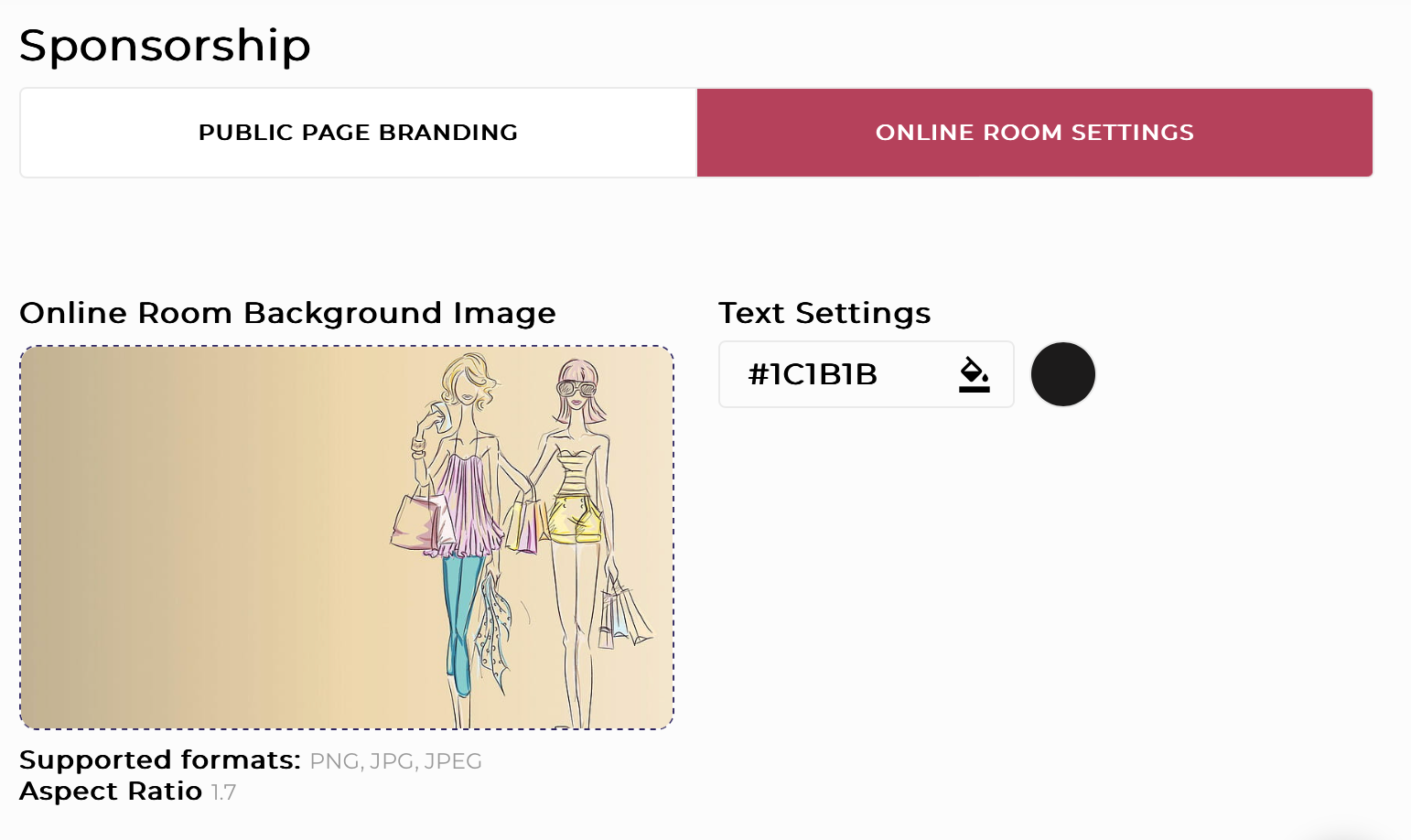Viewport: 1411px width, 840px height.
Task: Click the Supported formats label
Action: (x=160, y=760)
